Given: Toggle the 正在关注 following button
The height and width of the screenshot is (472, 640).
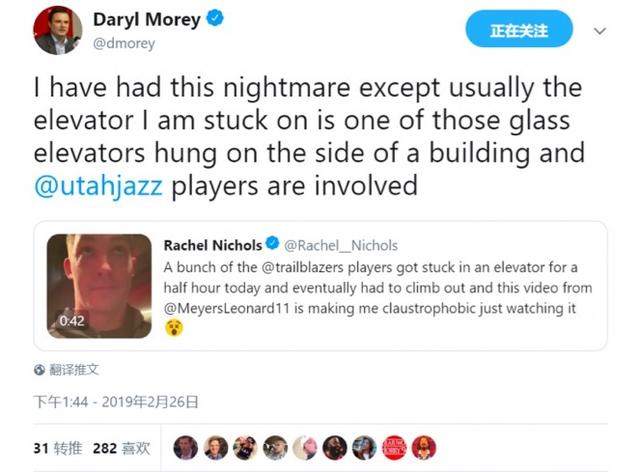Looking at the screenshot, I should pos(519,29).
